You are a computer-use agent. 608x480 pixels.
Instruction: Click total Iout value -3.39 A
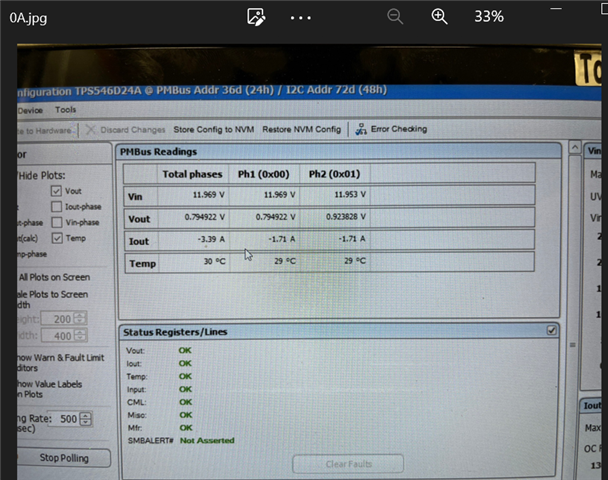coord(211,239)
